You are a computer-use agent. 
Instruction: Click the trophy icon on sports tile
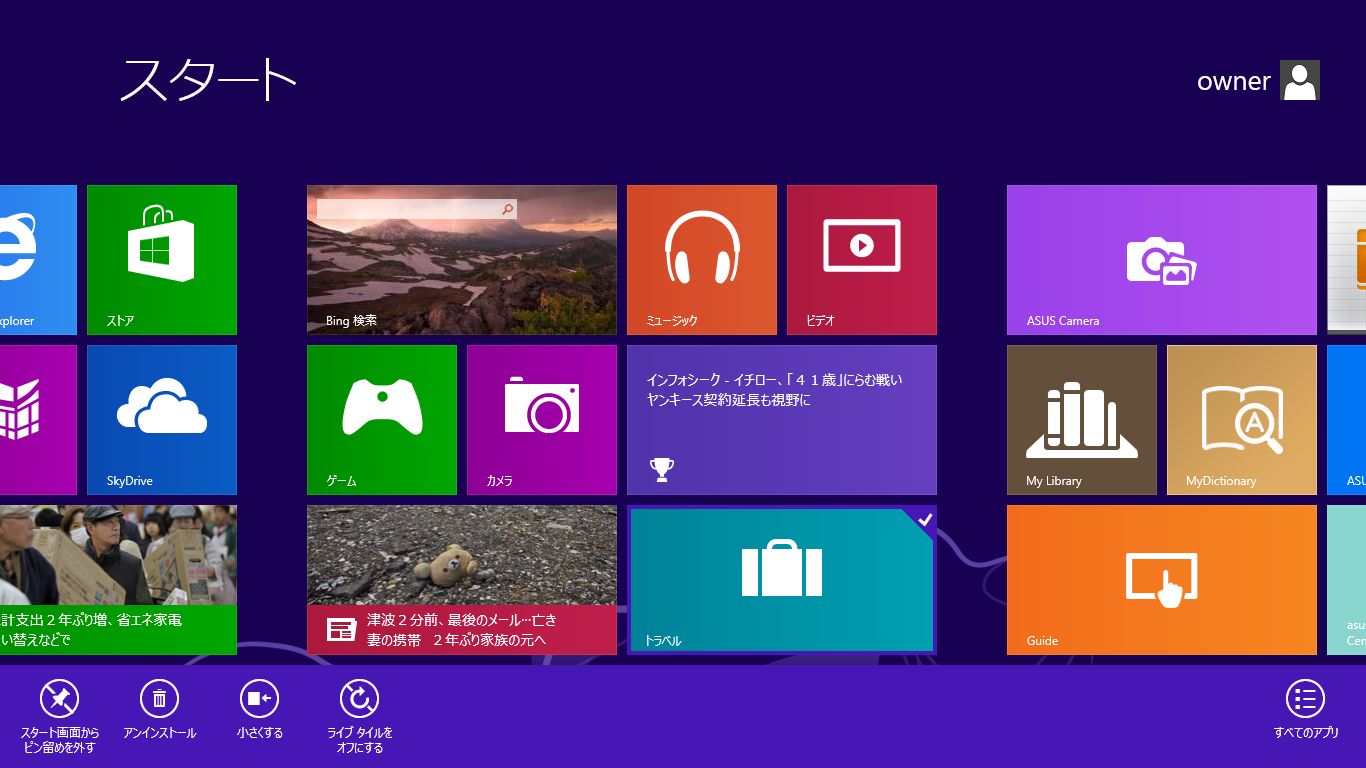(x=662, y=469)
